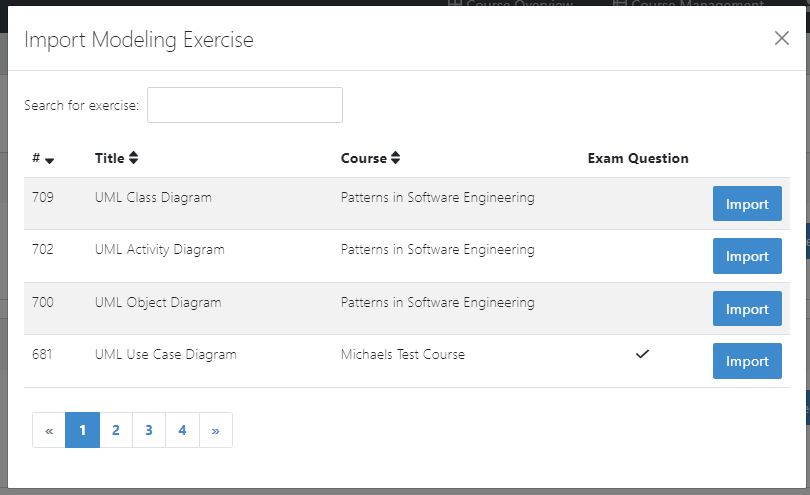The height and width of the screenshot is (495, 810).
Task: Go to pagination page 3
Action: pyautogui.click(x=149, y=430)
